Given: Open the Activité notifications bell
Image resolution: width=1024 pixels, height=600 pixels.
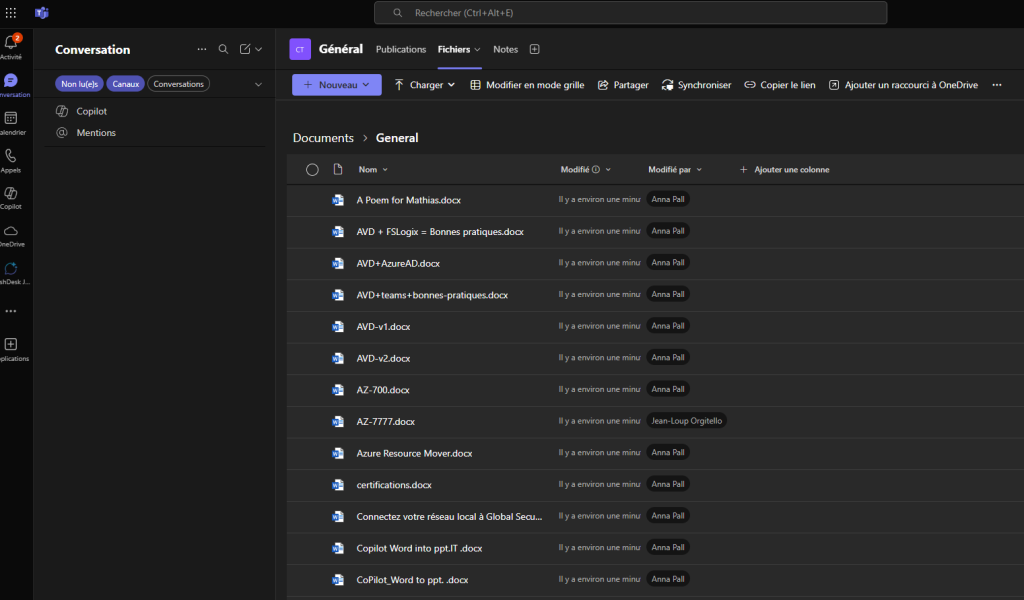Looking at the screenshot, I should (11, 43).
